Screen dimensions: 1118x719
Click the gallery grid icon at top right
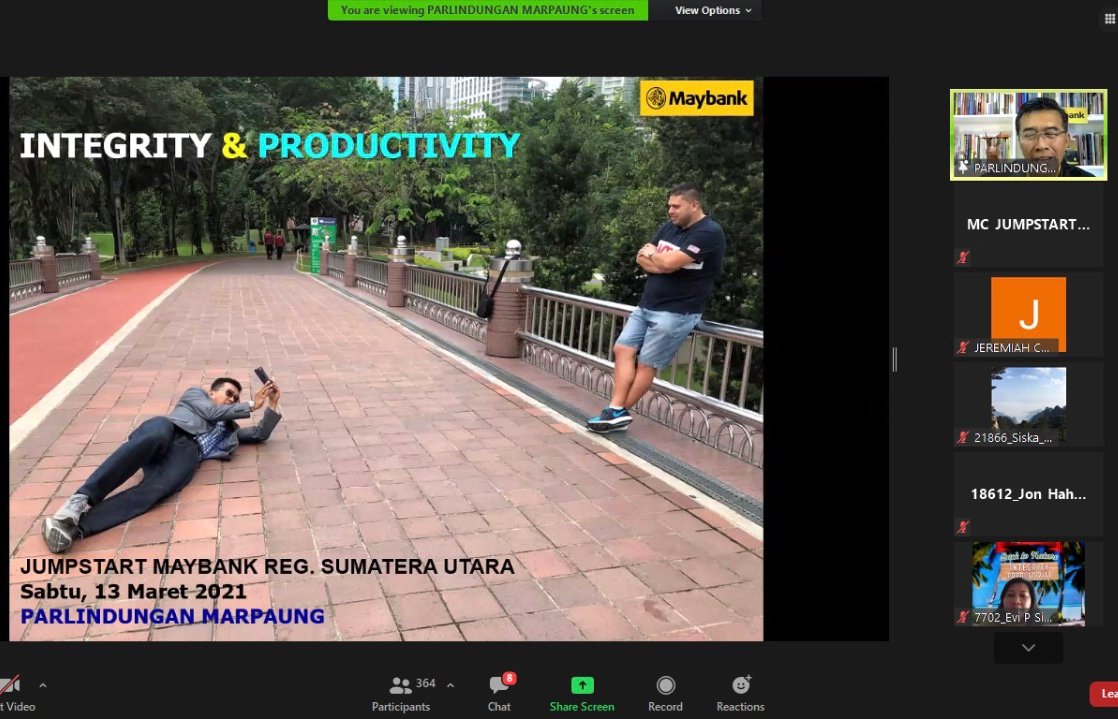(x=1110, y=19)
